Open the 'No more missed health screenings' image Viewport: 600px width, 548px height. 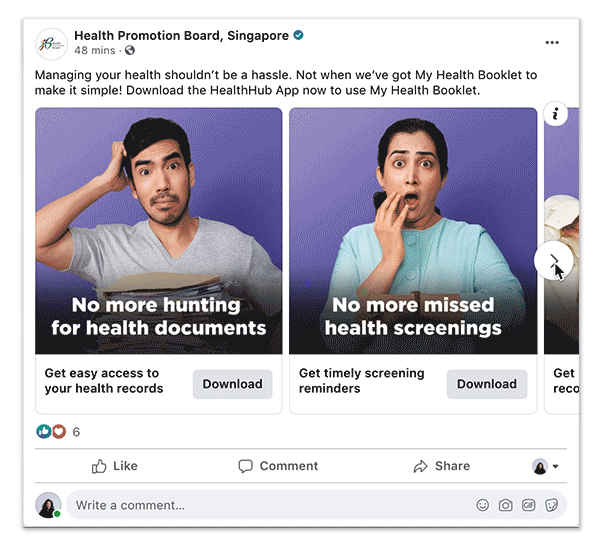pos(413,231)
